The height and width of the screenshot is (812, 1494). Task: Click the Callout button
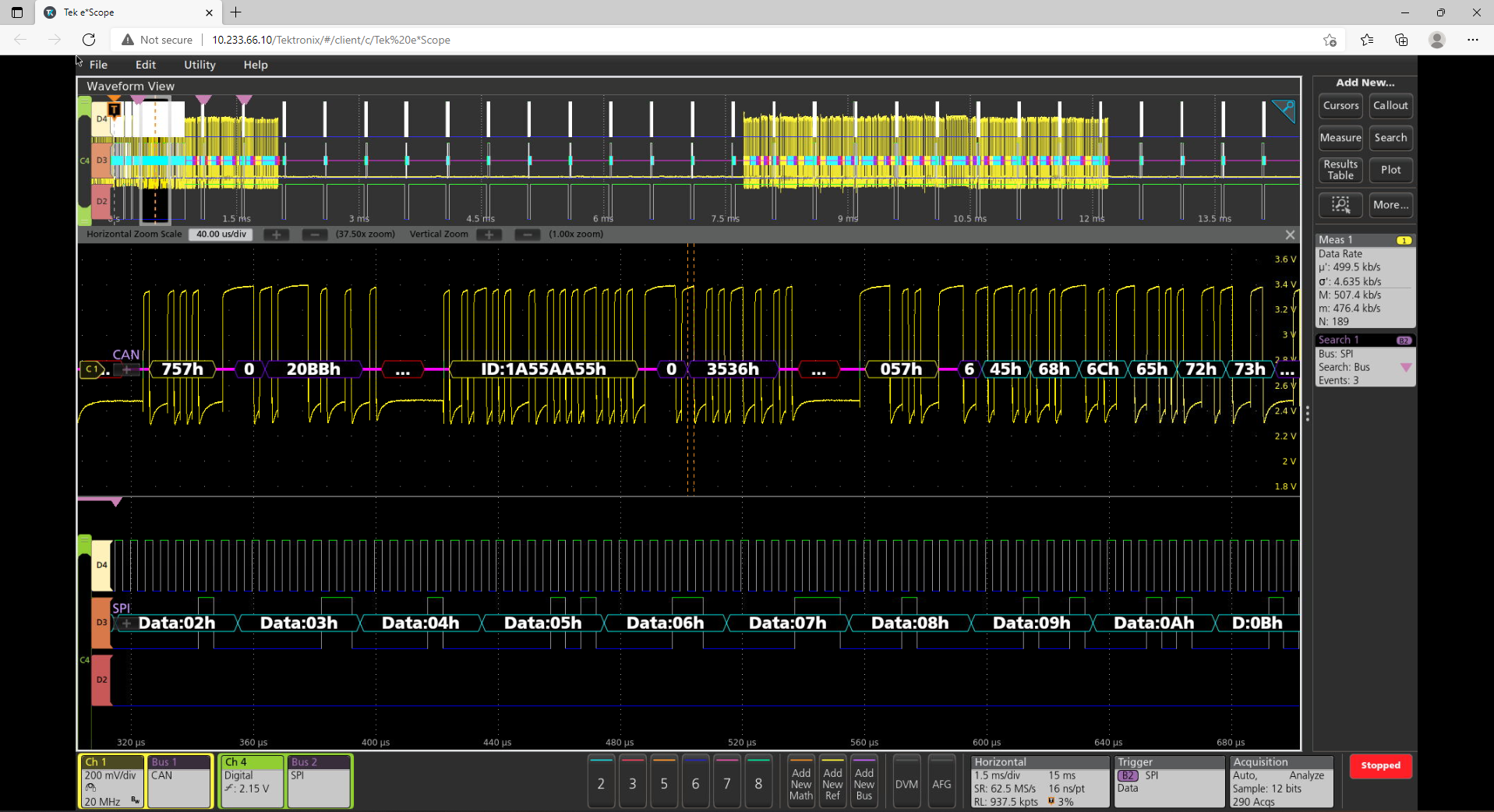coord(1390,106)
